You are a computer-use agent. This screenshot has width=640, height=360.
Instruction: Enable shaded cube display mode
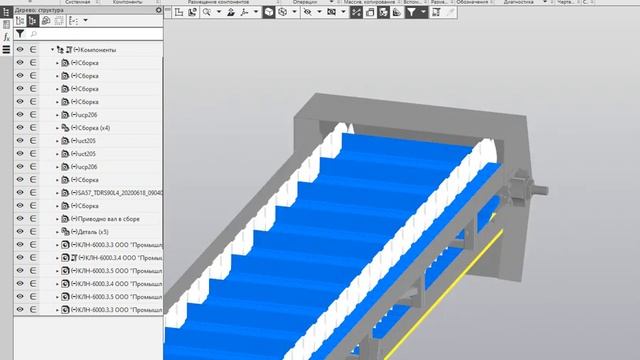tap(269, 12)
